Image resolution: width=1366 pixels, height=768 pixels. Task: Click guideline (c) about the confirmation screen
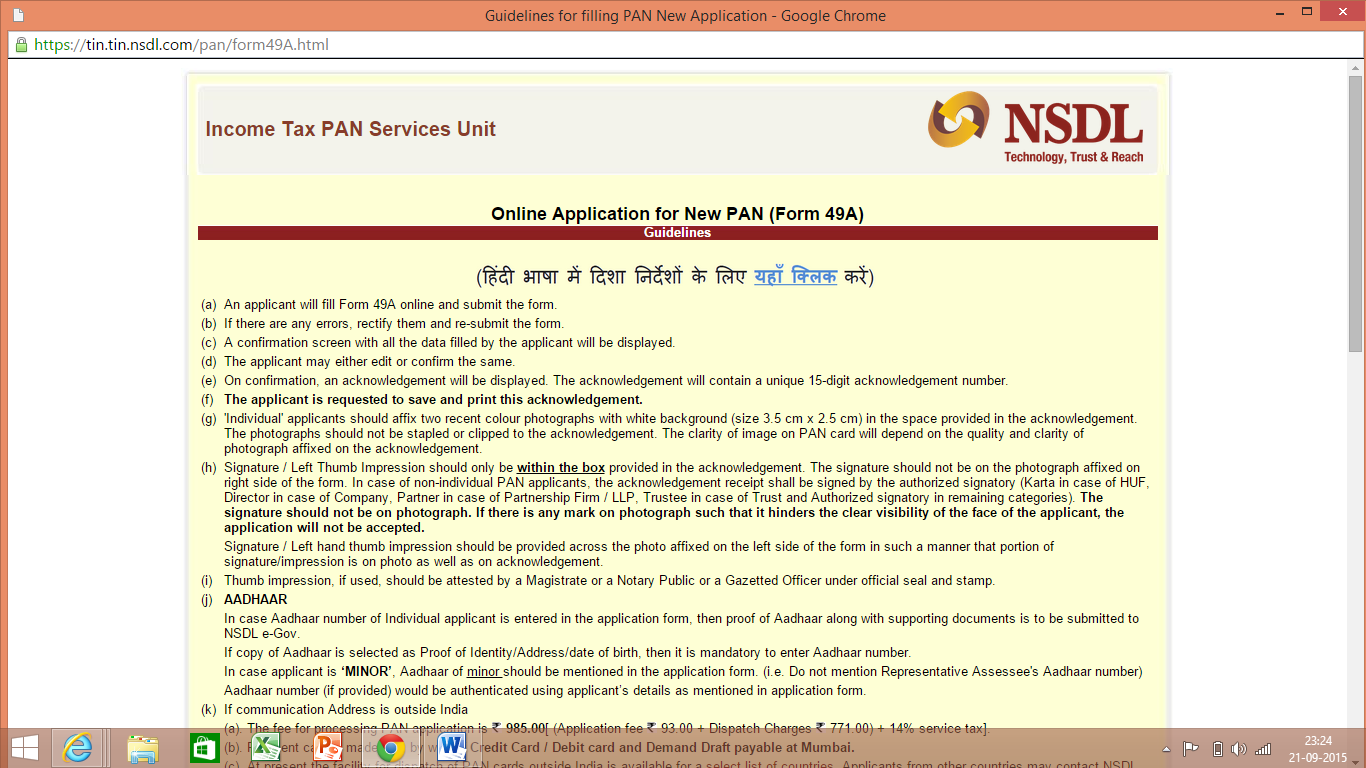(449, 343)
